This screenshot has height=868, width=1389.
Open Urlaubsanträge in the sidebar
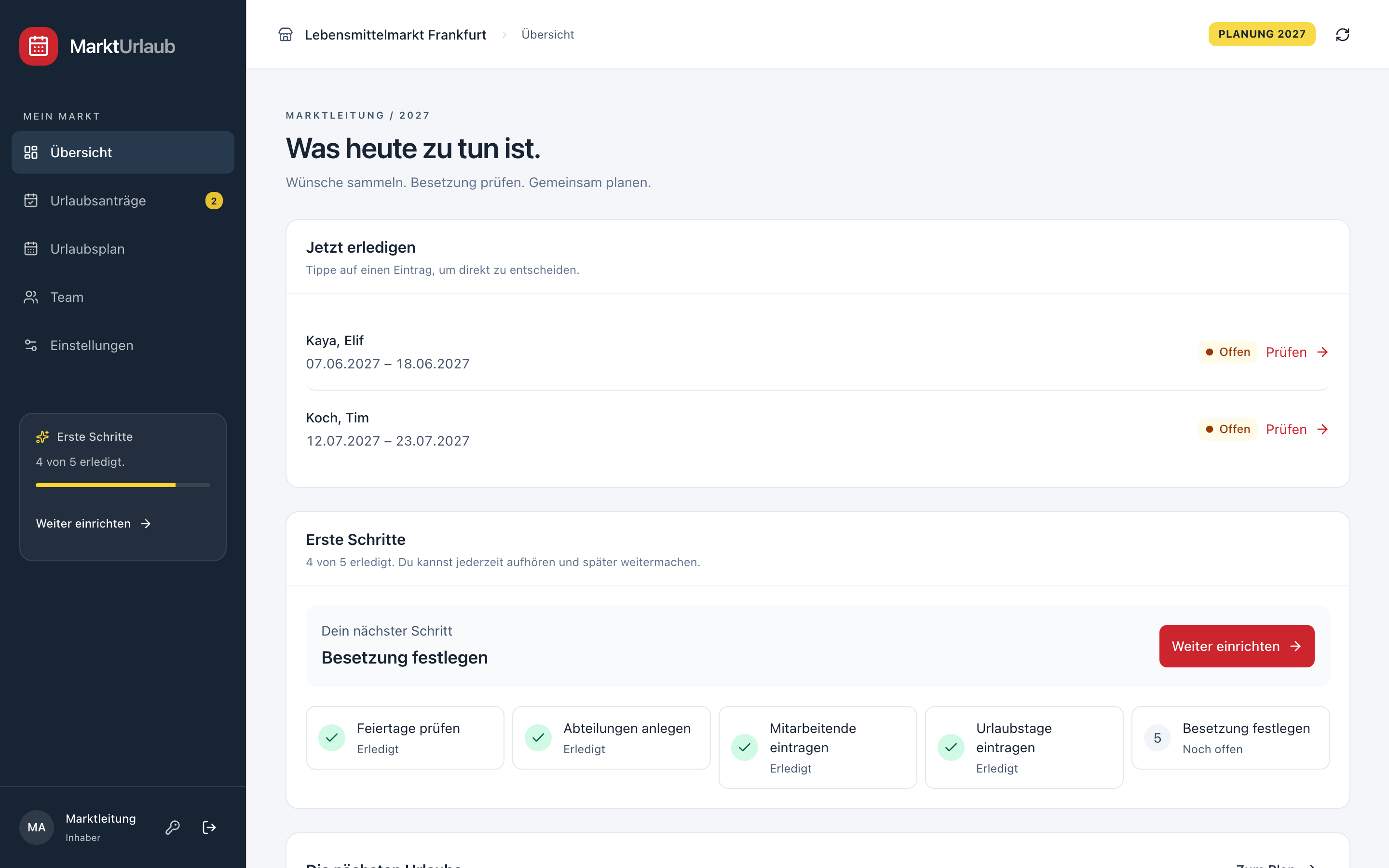click(123, 200)
